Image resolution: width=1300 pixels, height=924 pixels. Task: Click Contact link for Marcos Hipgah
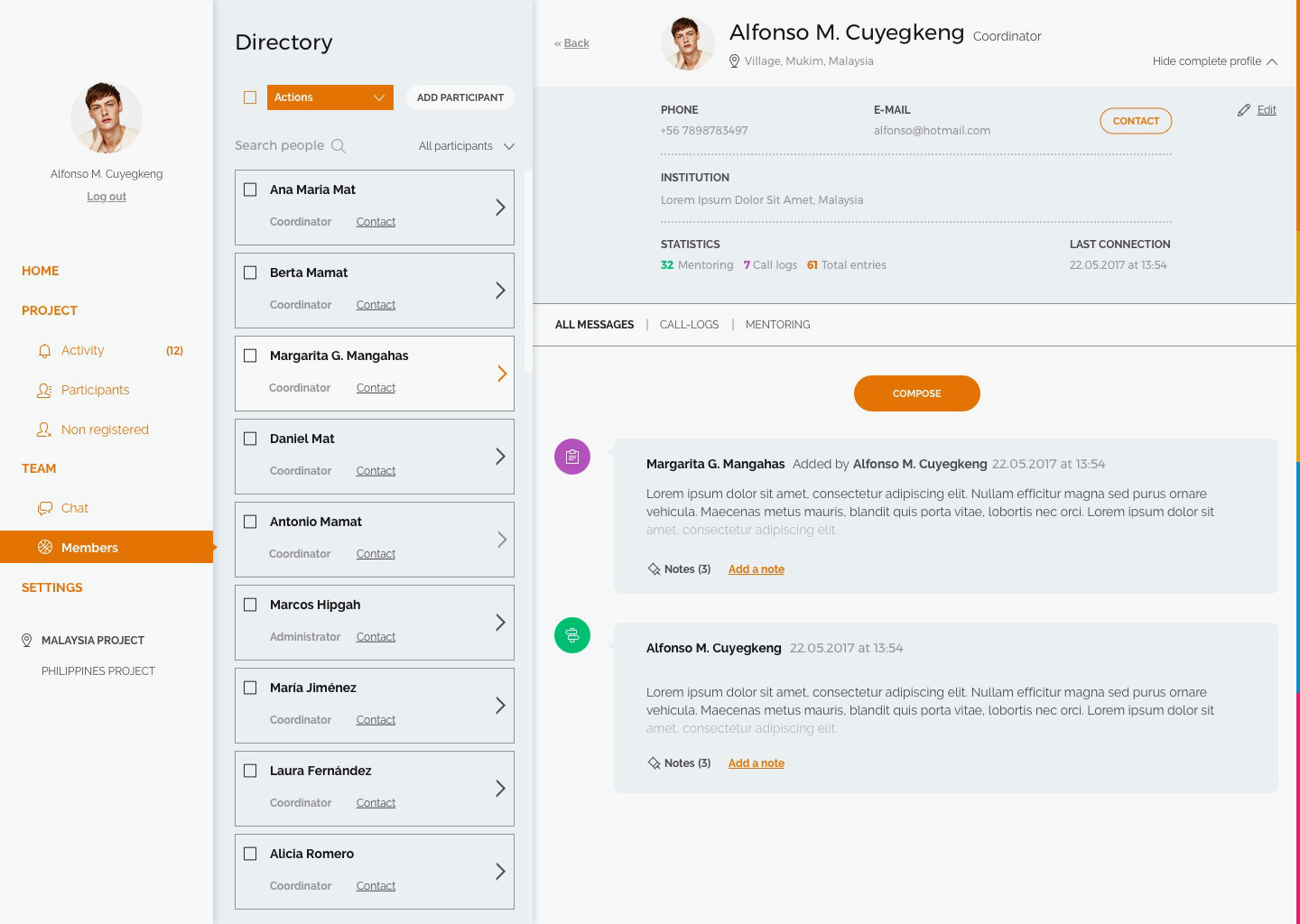(376, 637)
